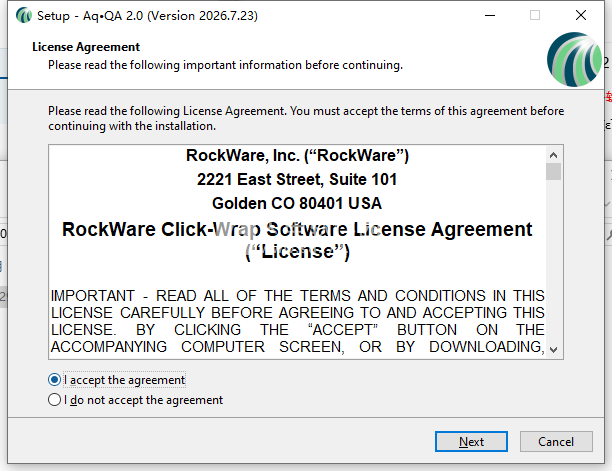Viewport: 612px width, 471px height.
Task: Click the Aq•QA icon in title bar
Action: 24,16
